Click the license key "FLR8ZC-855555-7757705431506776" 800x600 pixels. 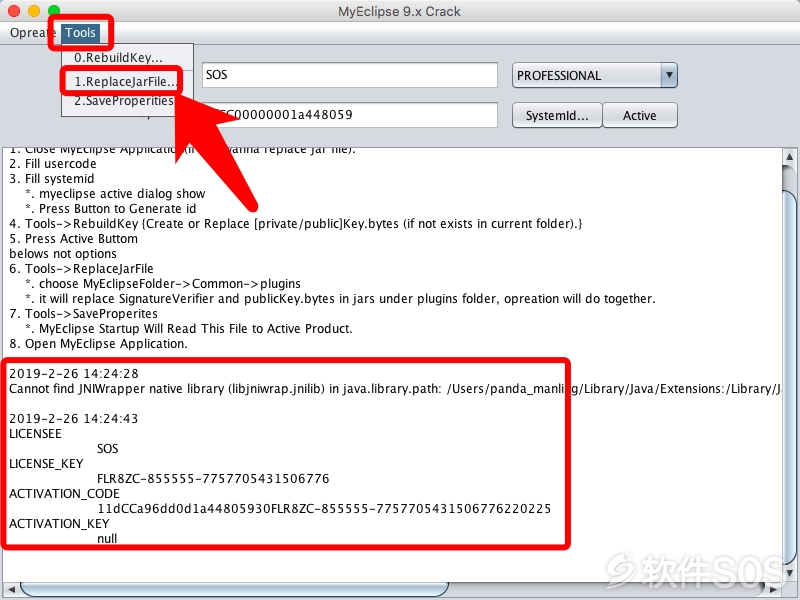coord(213,479)
